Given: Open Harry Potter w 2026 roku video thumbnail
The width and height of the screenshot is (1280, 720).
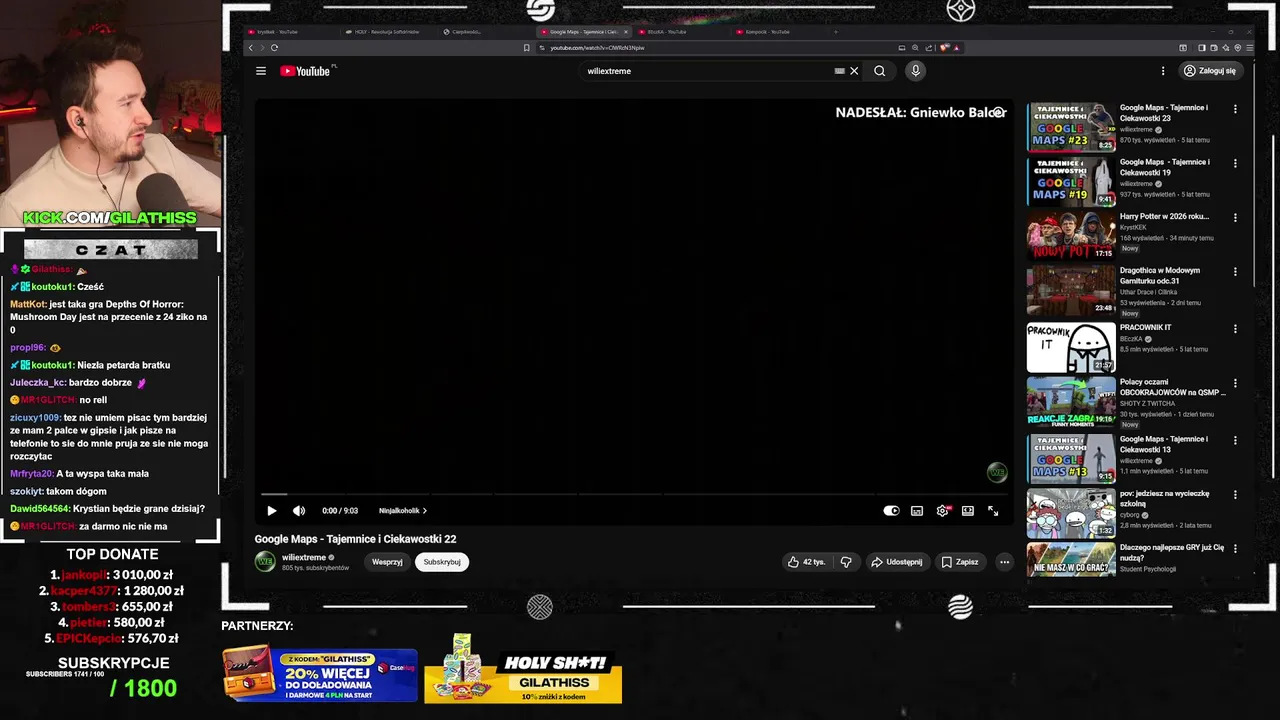Looking at the screenshot, I should 1071,235.
